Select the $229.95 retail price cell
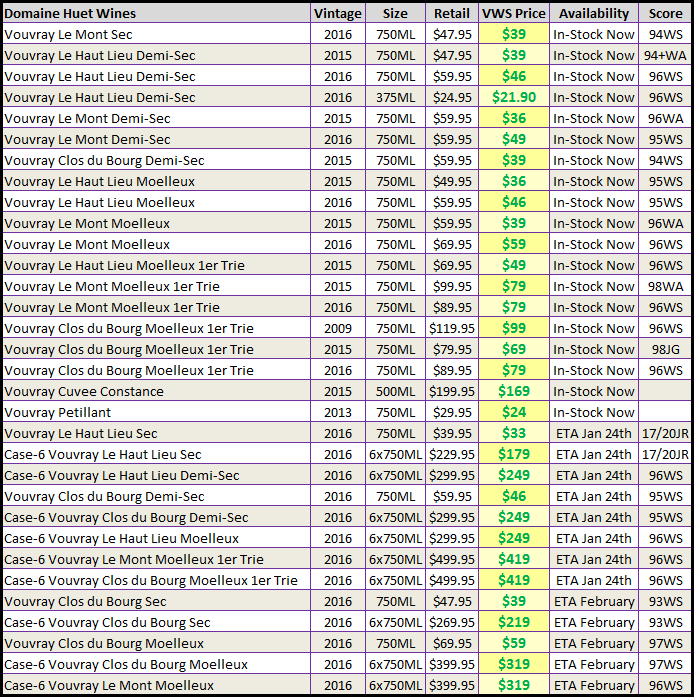The width and height of the screenshot is (694, 697). coord(452,454)
